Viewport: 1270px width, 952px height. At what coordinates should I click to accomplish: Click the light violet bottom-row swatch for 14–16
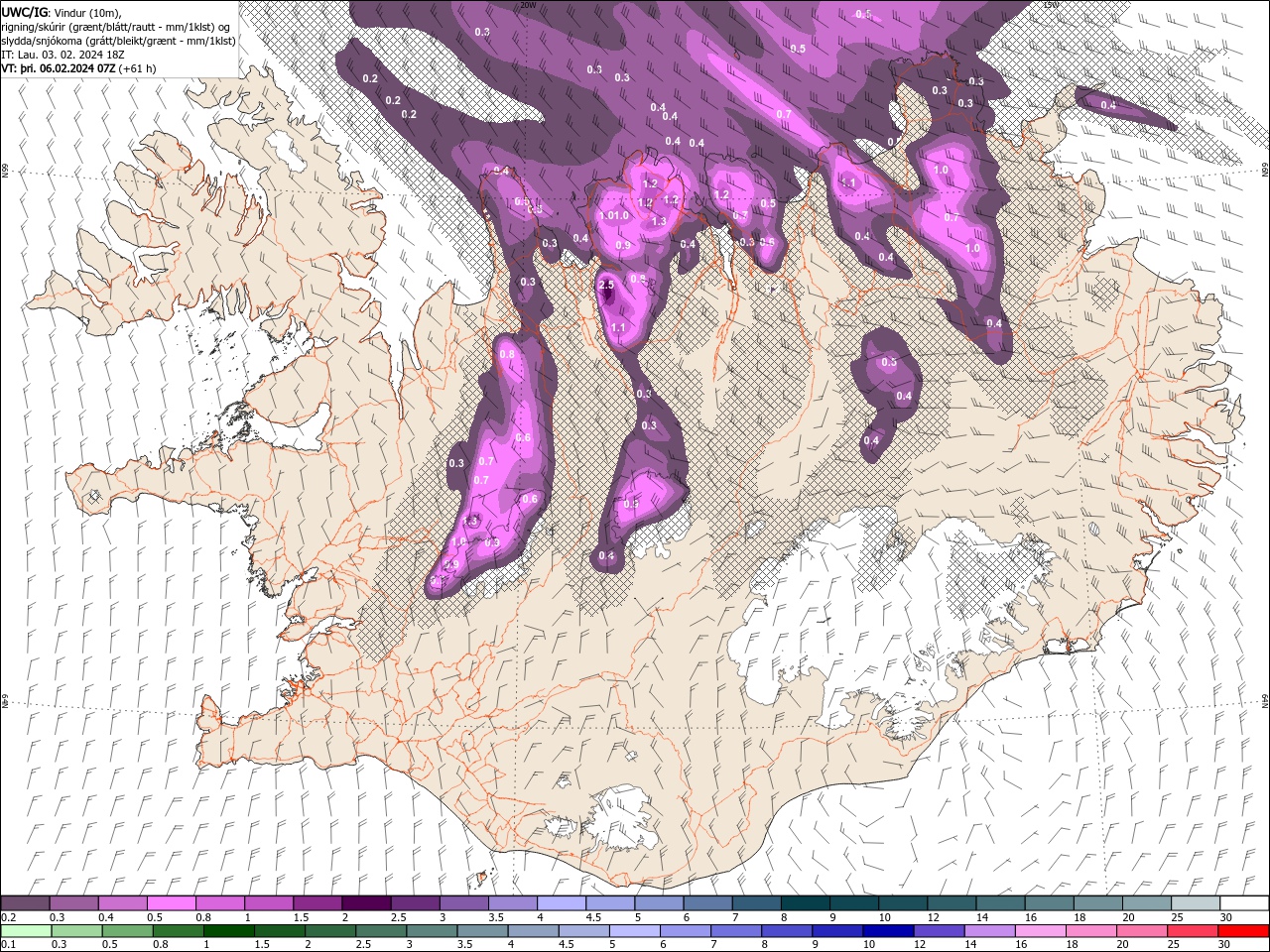click(989, 931)
